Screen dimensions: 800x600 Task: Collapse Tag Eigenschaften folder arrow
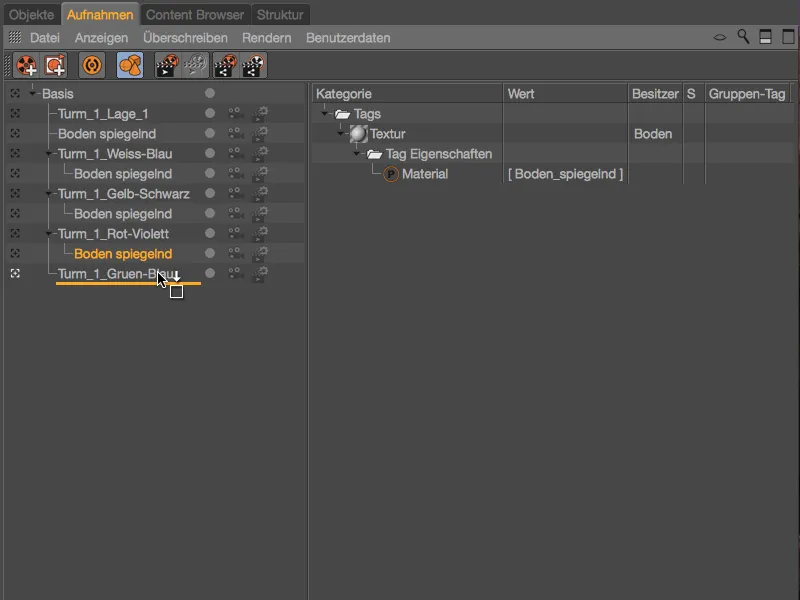click(357, 154)
